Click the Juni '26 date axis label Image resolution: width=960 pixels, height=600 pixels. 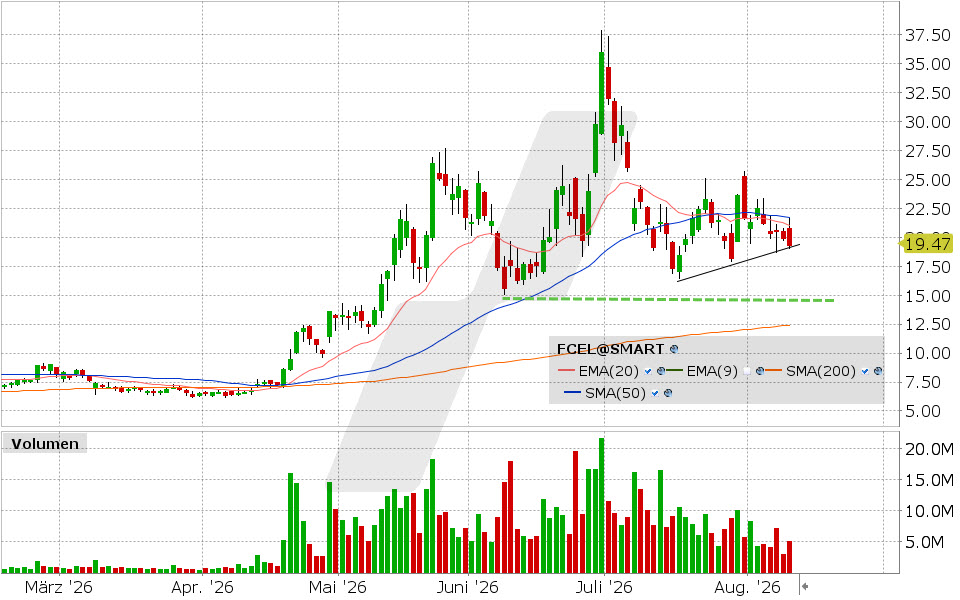(467, 588)
